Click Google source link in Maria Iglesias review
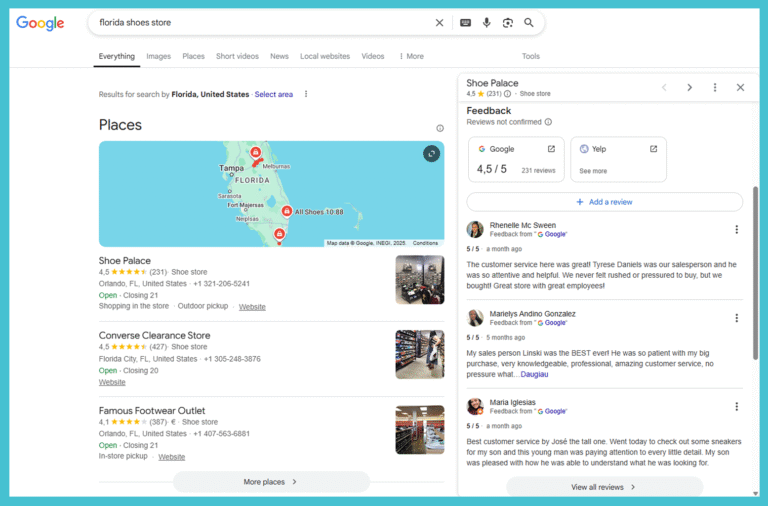The width and height of the screenshot is (768, 506). tap(555, 411)
